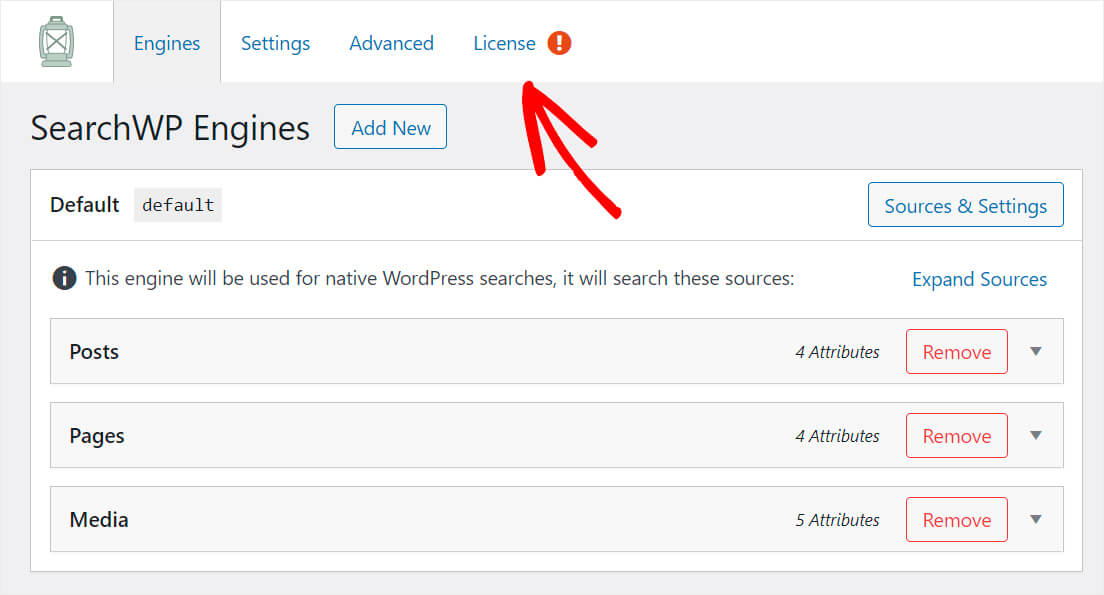Go to the Advanced tab
This screenshot has width=1104, height=595.
coord(391,43)
